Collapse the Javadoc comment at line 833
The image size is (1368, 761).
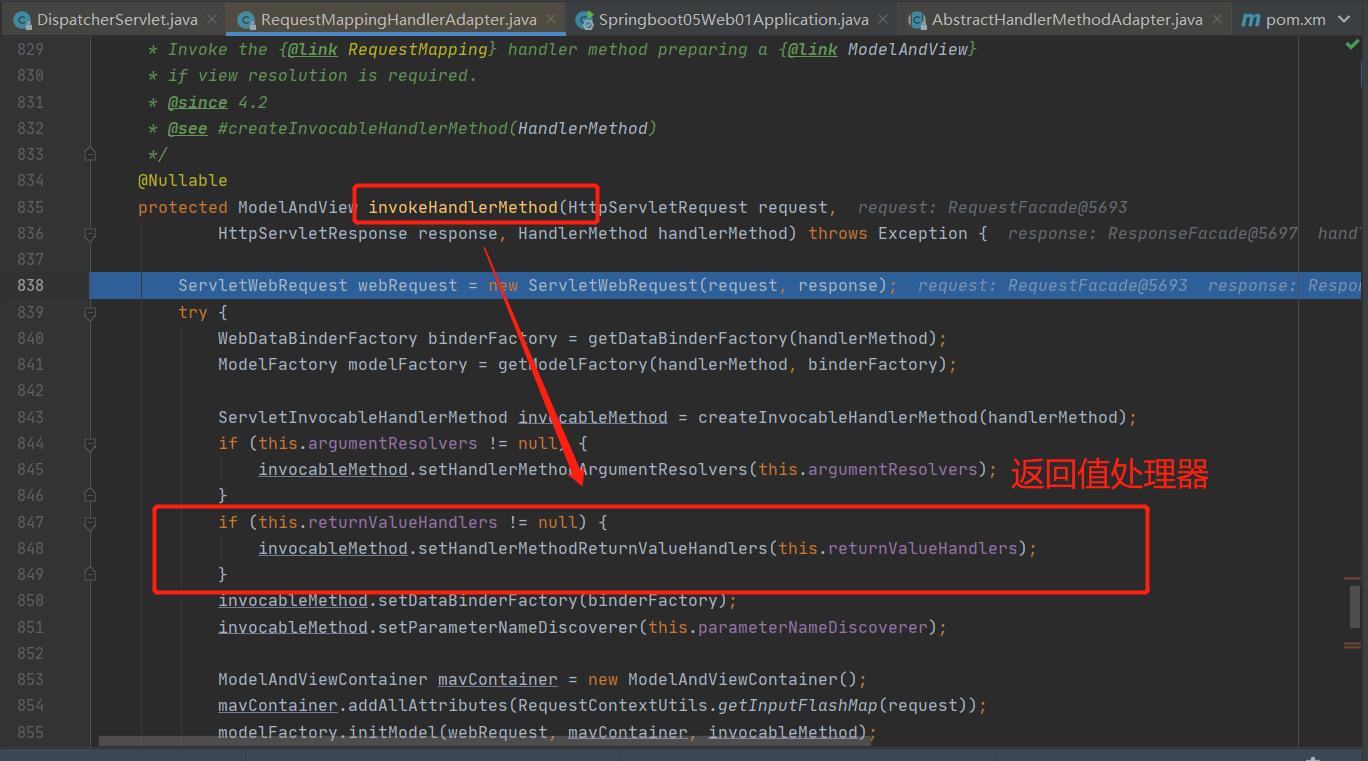(x=90, y=154)
